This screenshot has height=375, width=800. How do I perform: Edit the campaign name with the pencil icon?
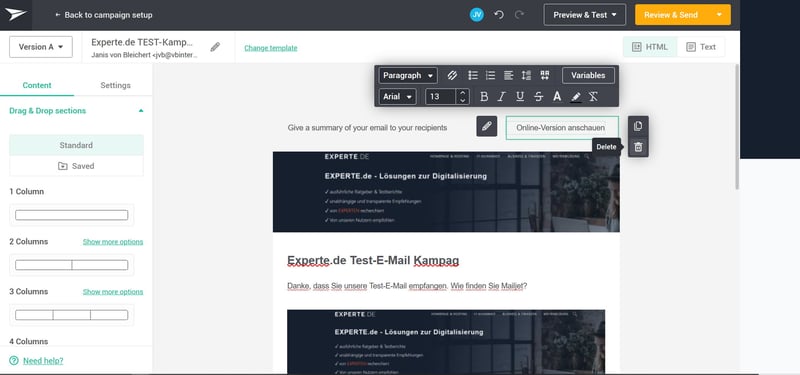tap(215, 47)
